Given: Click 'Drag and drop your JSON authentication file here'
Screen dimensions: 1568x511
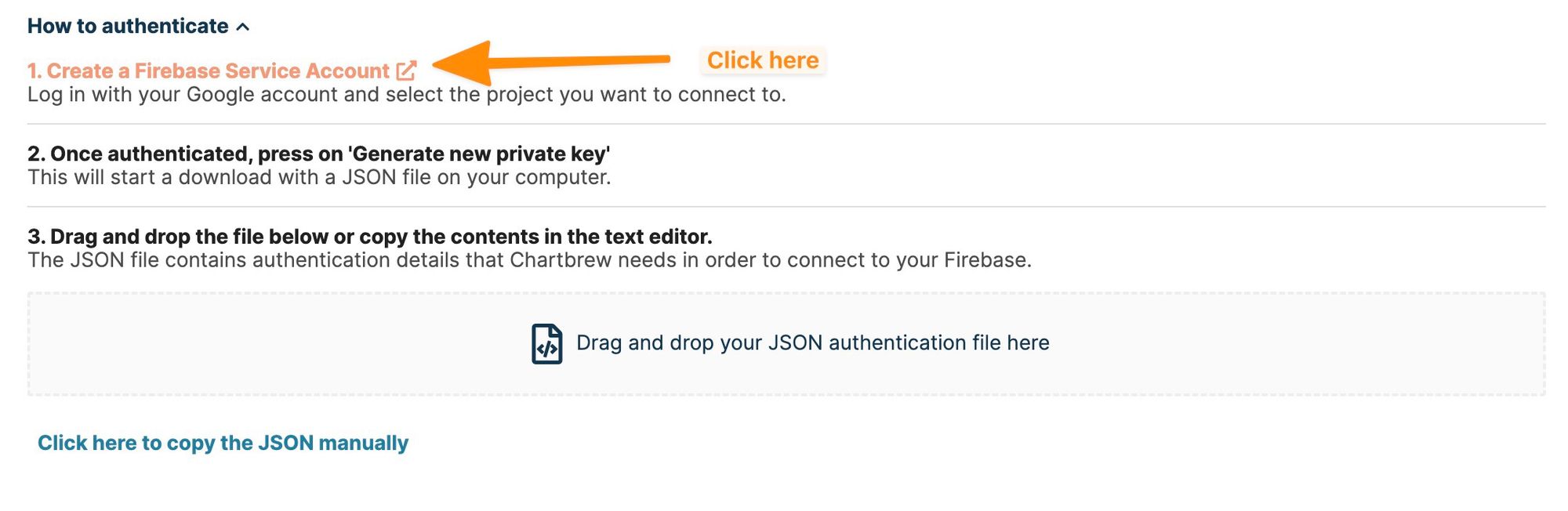Looking at the screenshot, I should coord(812,343).
